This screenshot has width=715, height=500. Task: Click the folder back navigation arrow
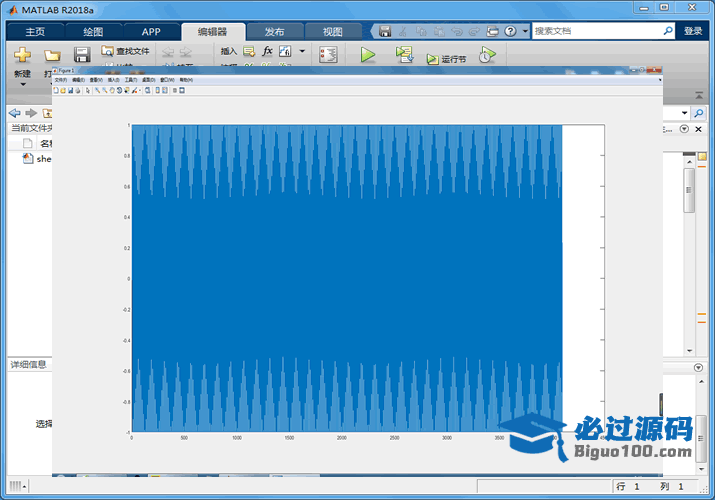click(x=15, y=113)
